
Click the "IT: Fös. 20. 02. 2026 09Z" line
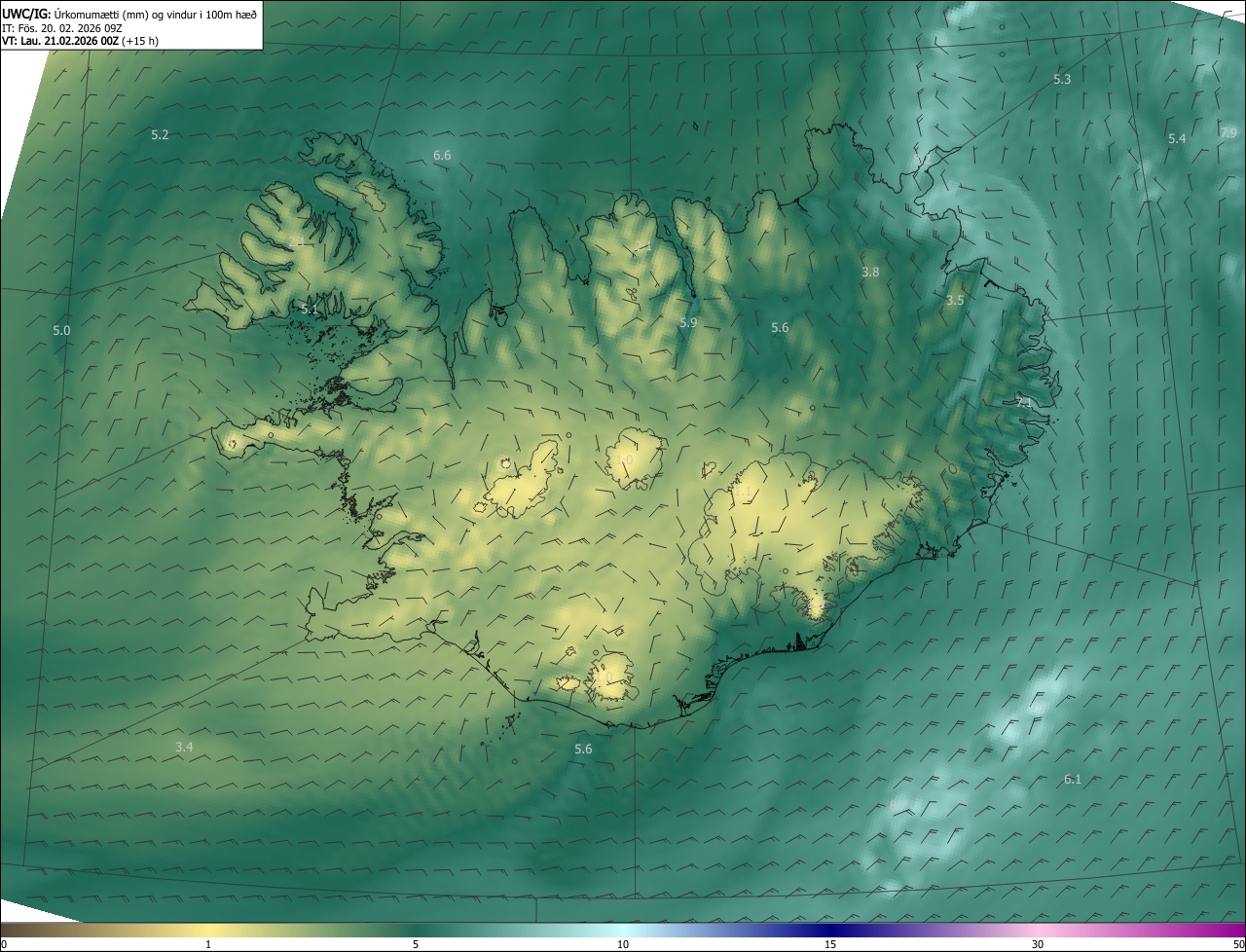click(x=61, y=27)
